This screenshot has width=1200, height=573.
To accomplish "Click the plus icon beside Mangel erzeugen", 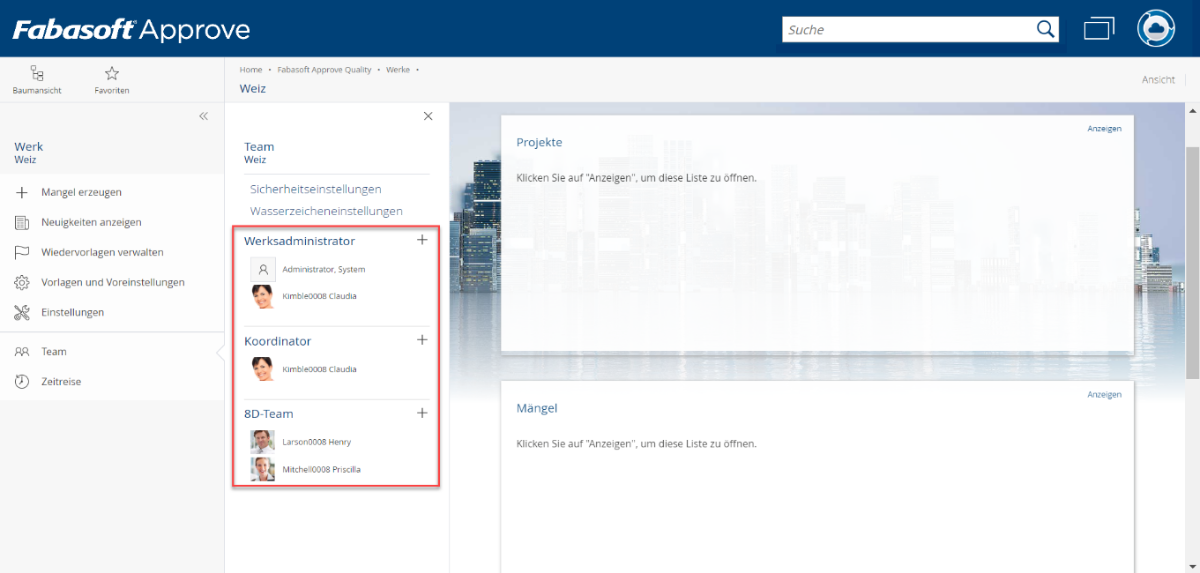I will click(x=22, y=192).
